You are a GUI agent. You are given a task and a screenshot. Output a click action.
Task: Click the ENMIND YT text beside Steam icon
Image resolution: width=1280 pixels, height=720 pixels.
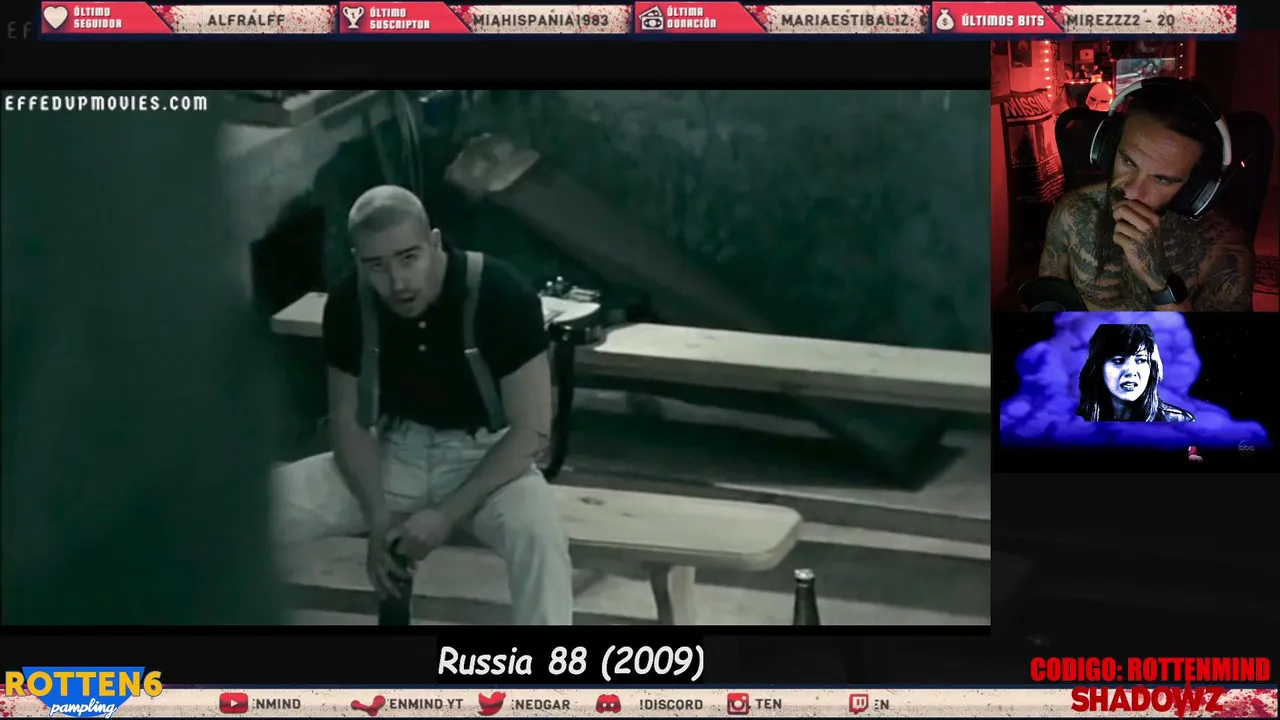tap(425, 704)
